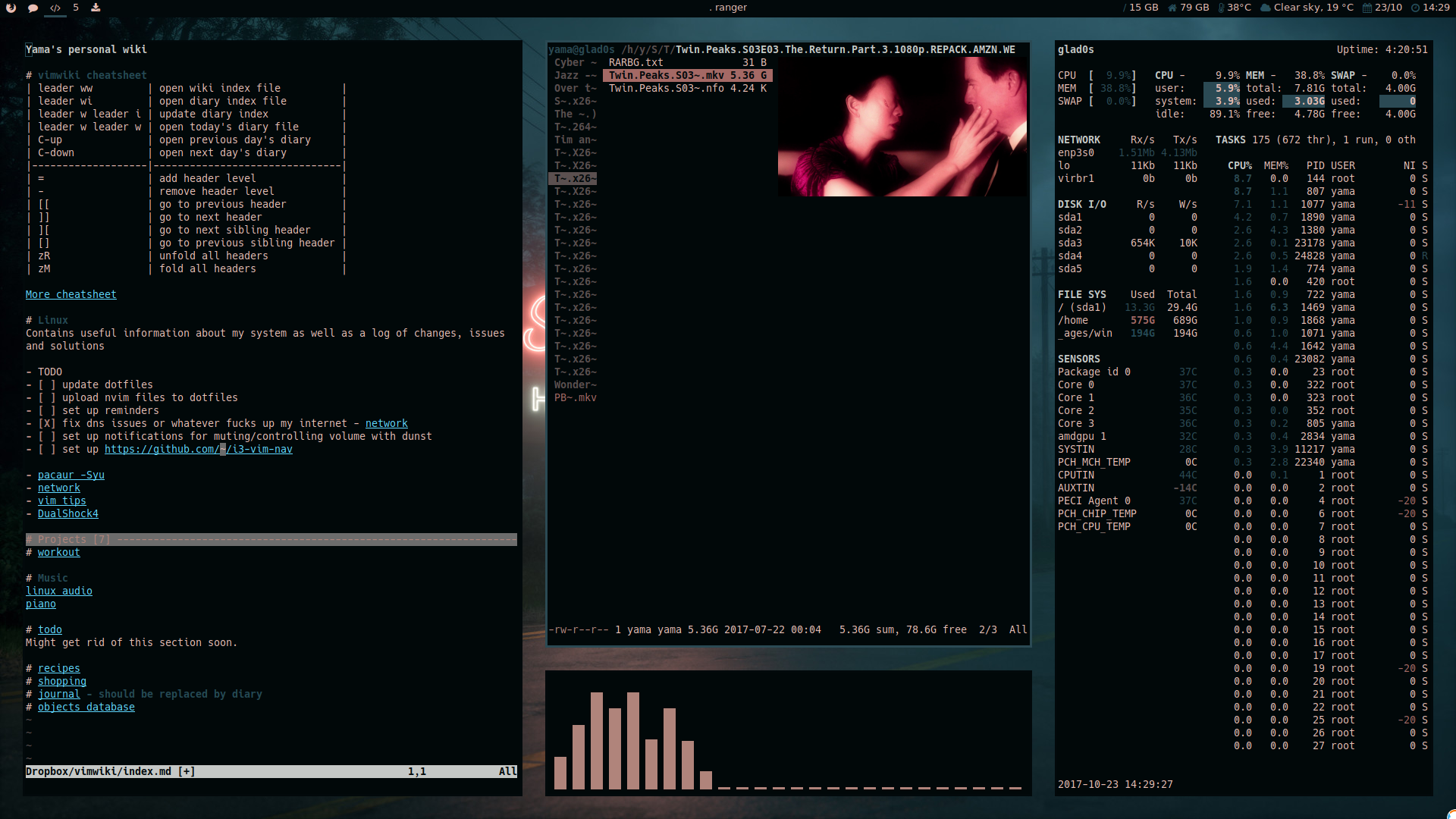The image size is (1456, 819).
Task: Select the 'PB~.mkv' entry in ranger
Action: [x=574, y=397]
